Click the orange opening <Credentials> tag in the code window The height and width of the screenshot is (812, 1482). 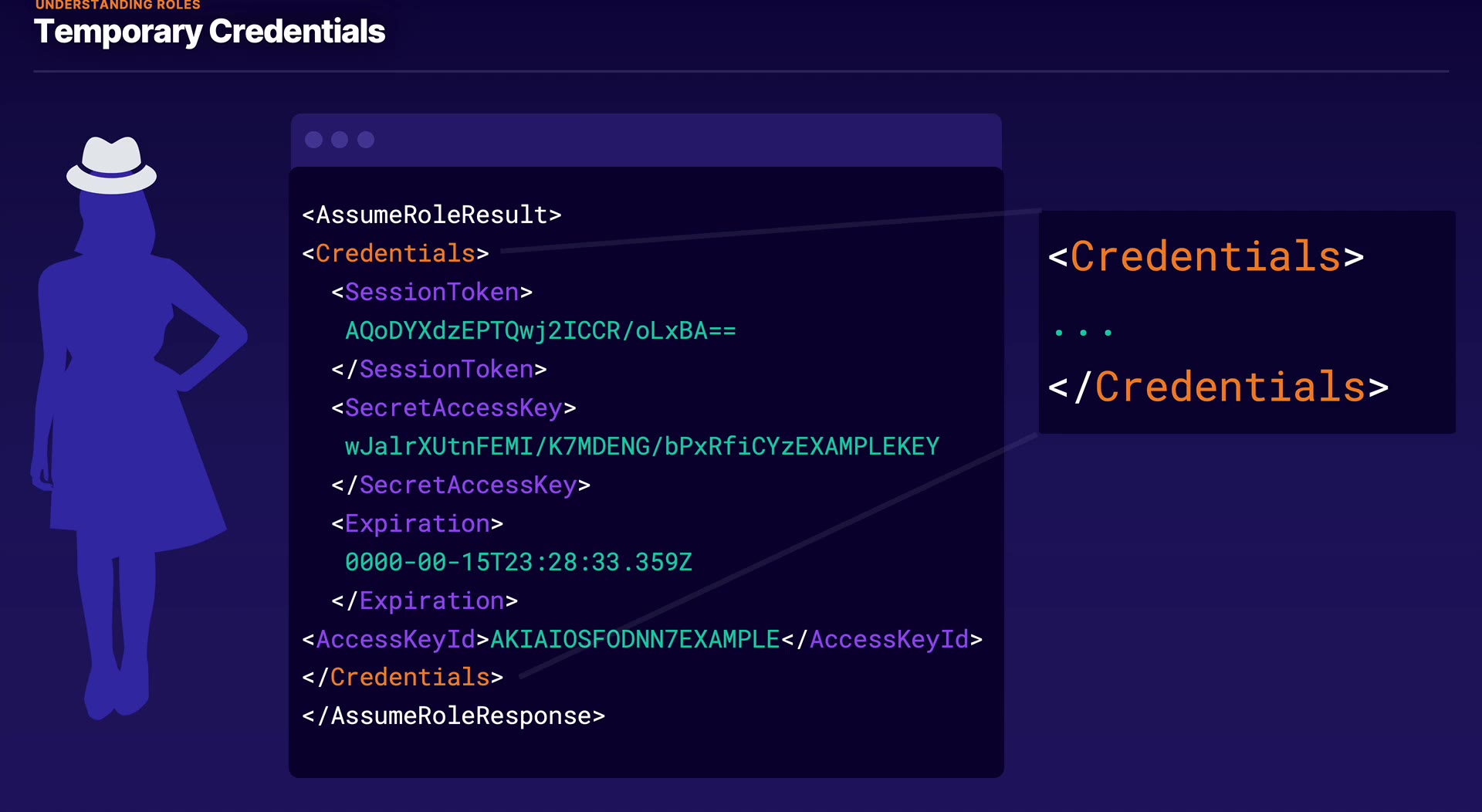pos(395,253)
